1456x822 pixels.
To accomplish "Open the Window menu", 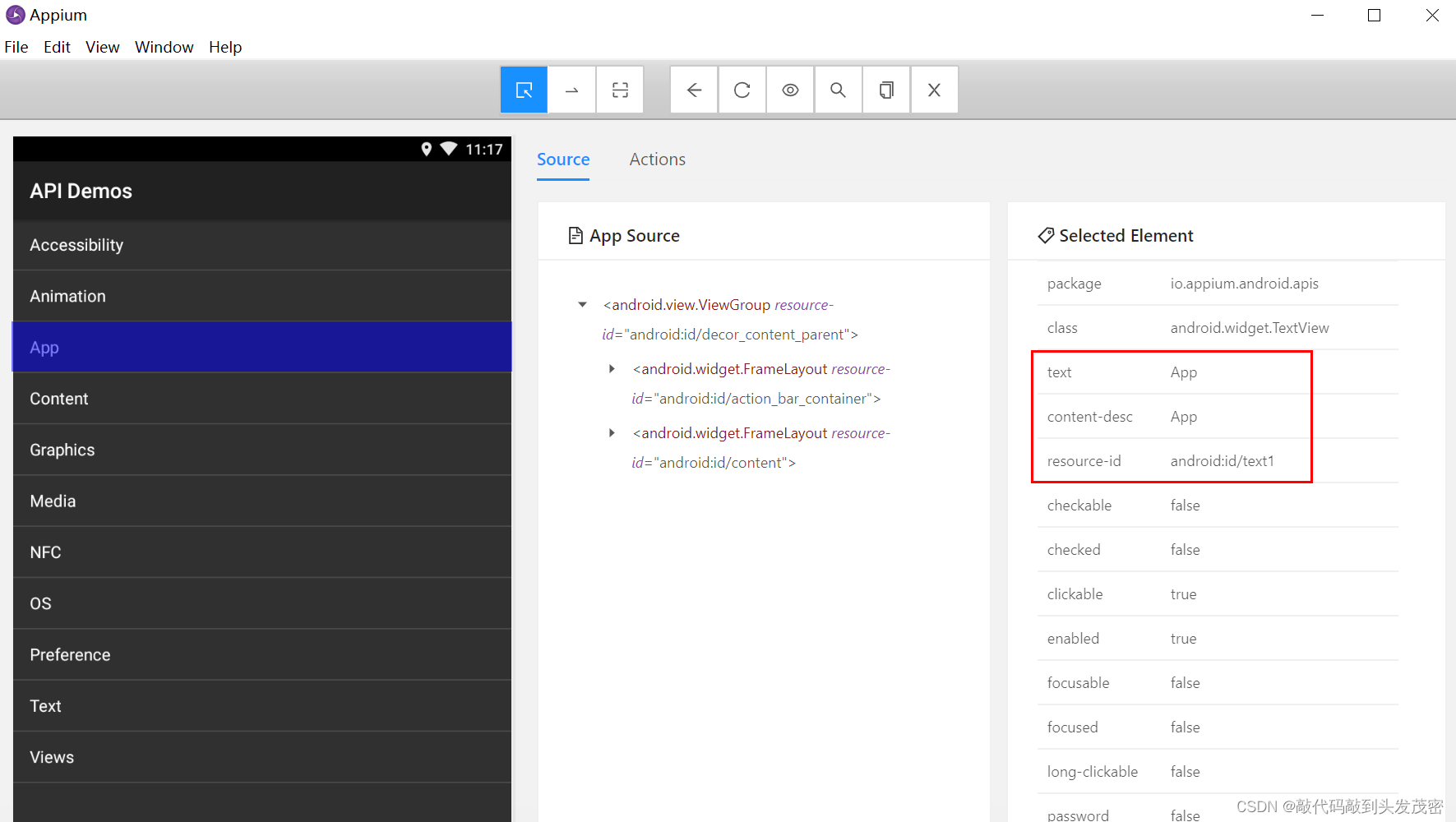I will [x=164, y=47].
